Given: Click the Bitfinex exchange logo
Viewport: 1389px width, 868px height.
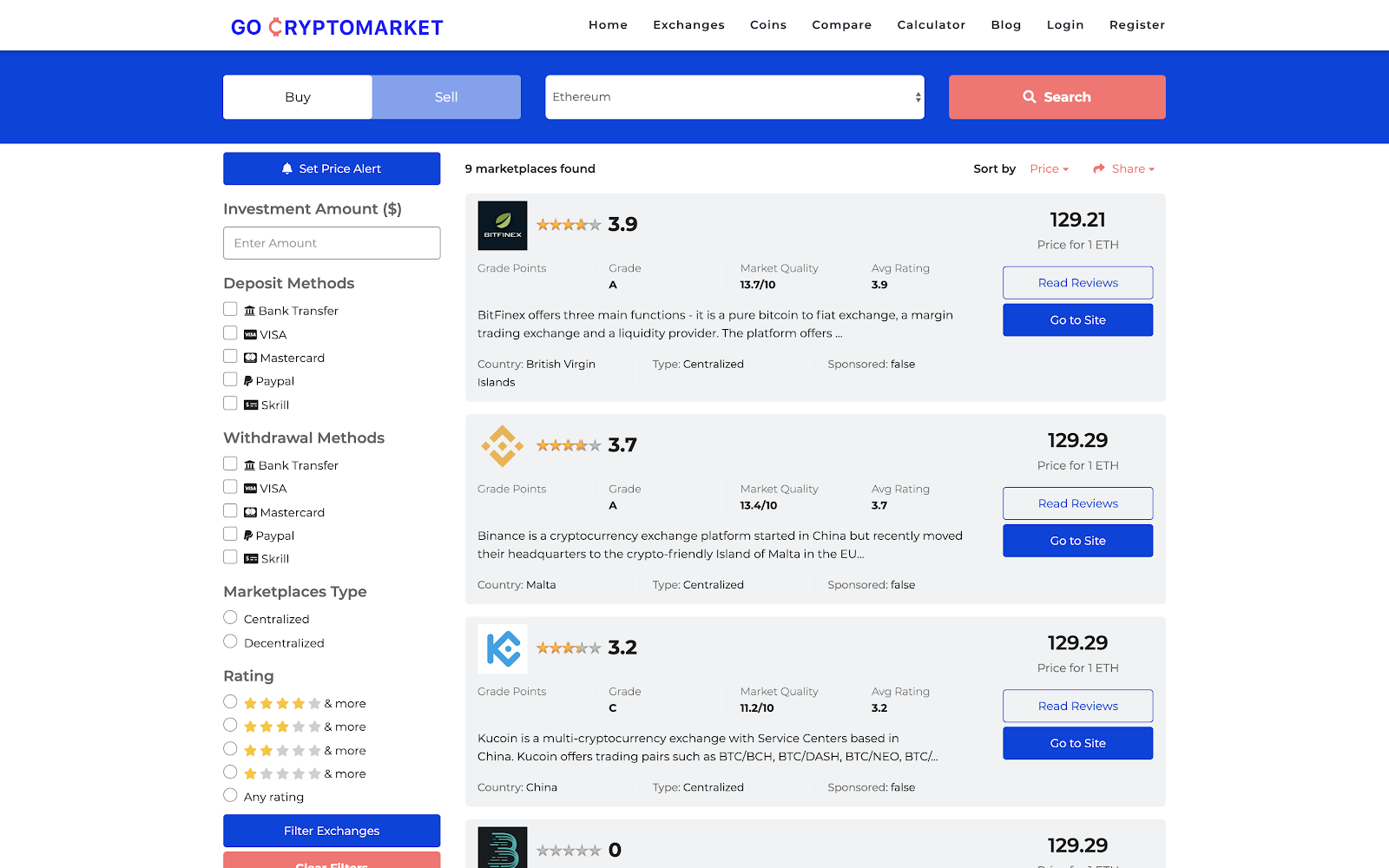Looking at the screenshot, I should pos(503,226).
